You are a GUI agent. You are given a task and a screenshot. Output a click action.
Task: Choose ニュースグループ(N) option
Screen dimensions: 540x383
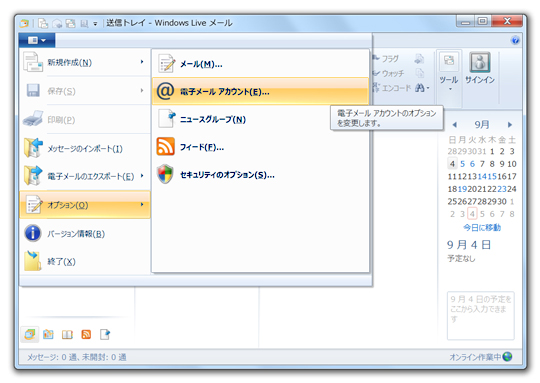[x=260, y=119]
